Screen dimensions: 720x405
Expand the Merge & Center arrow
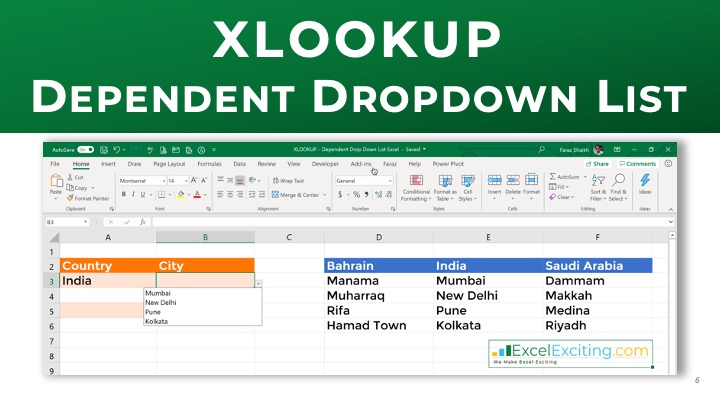(x=325, y=195)
